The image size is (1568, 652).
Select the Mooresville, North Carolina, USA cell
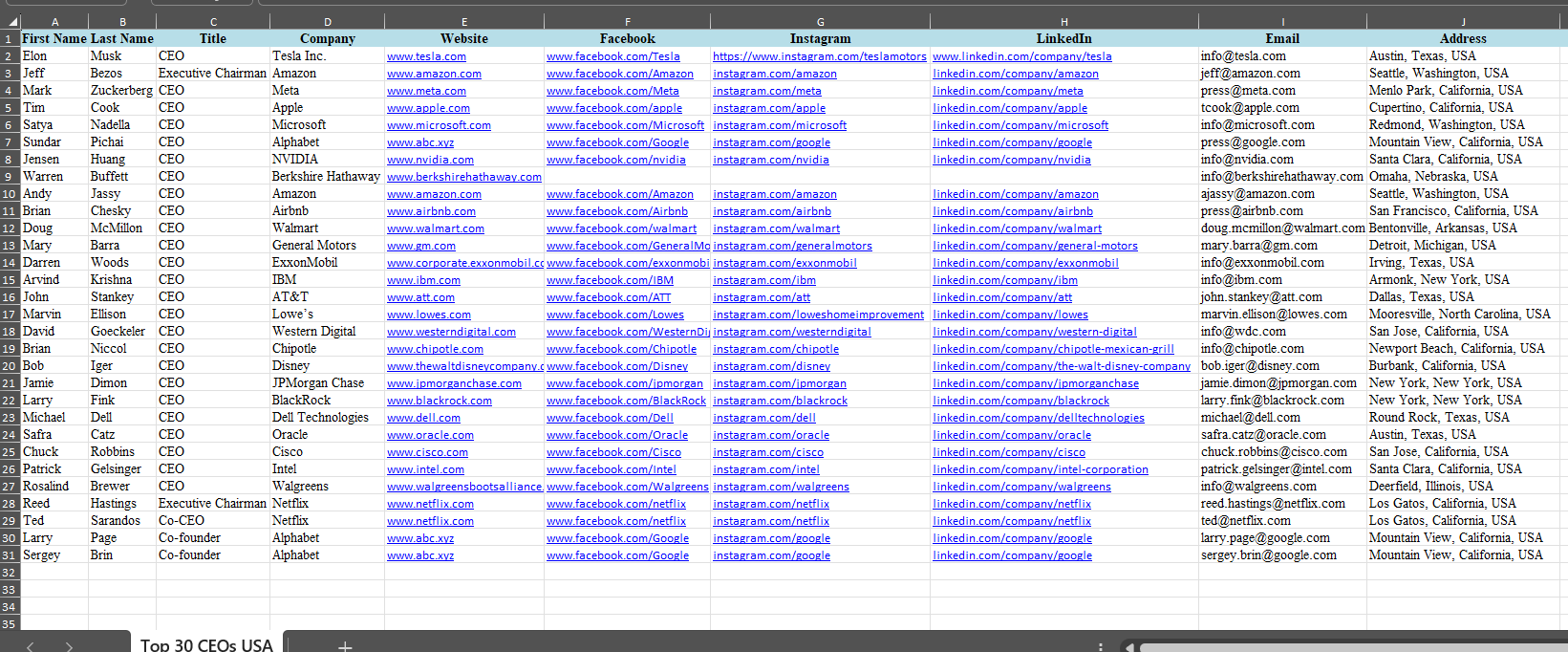(1463, 314)
